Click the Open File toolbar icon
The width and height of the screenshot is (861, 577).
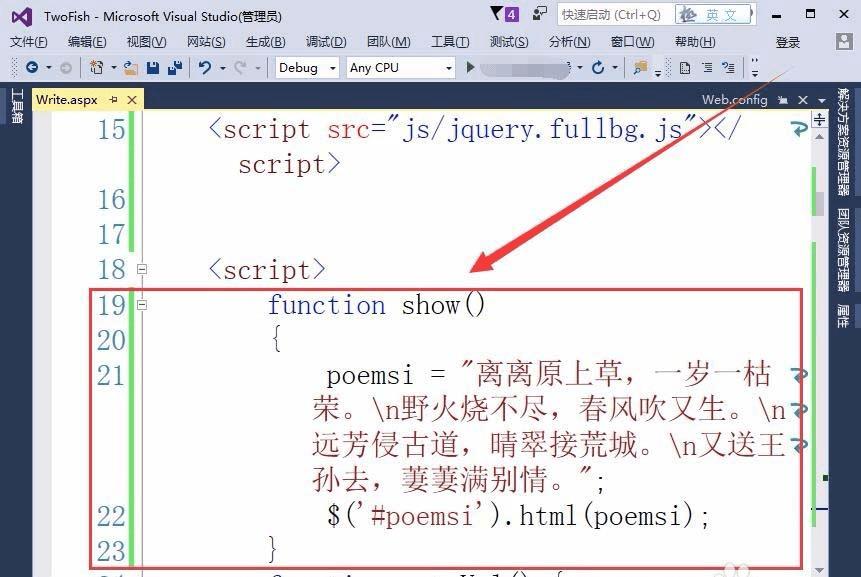[x=130, y=68]
